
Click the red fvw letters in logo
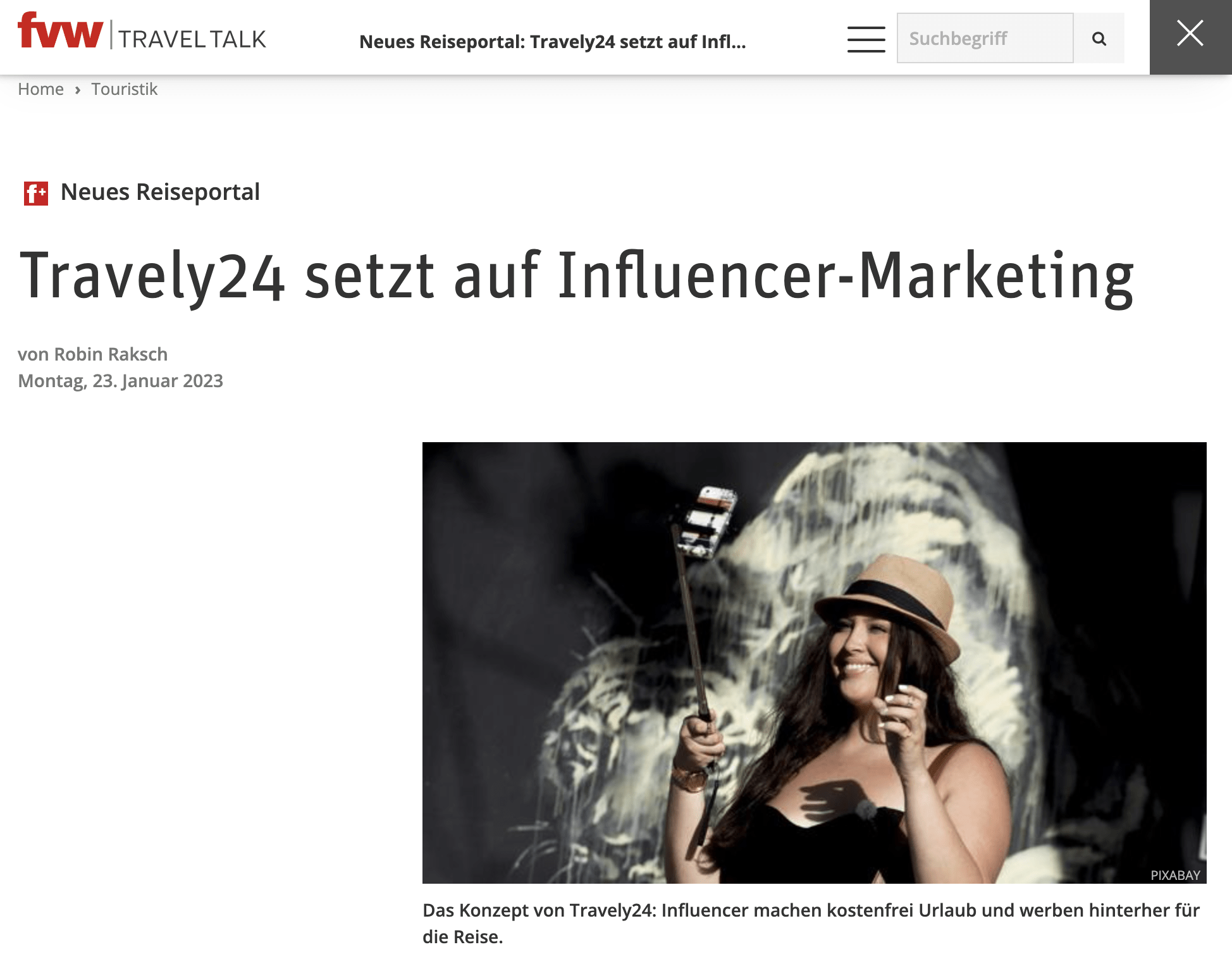(x=60, y=30)
